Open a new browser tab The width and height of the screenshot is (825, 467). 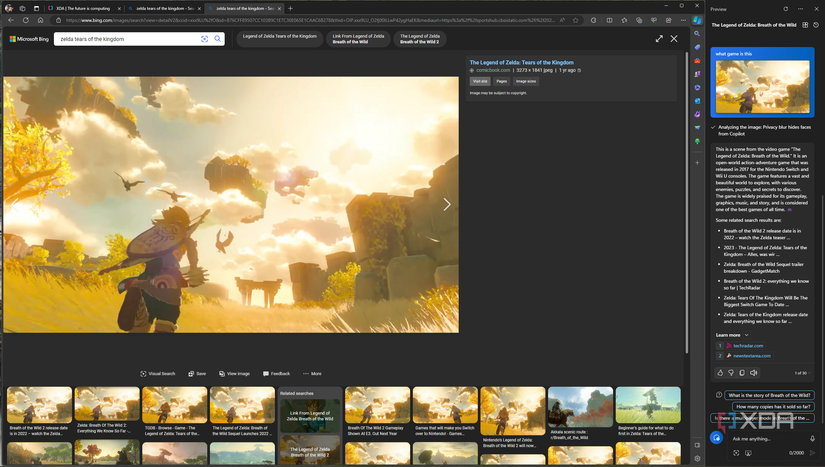point(290,8)
